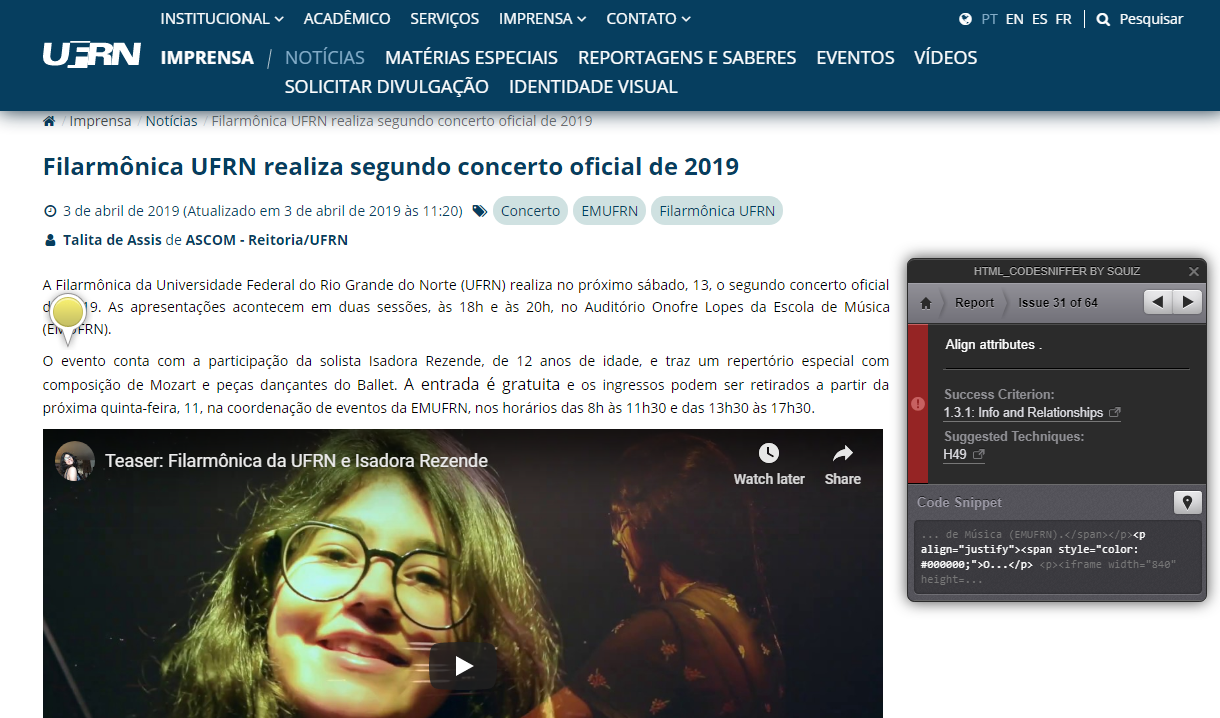Viewport: 1220px width, 718px height.
Task: Open the H49 suggested technique link
Action: (x=964, y=454)
